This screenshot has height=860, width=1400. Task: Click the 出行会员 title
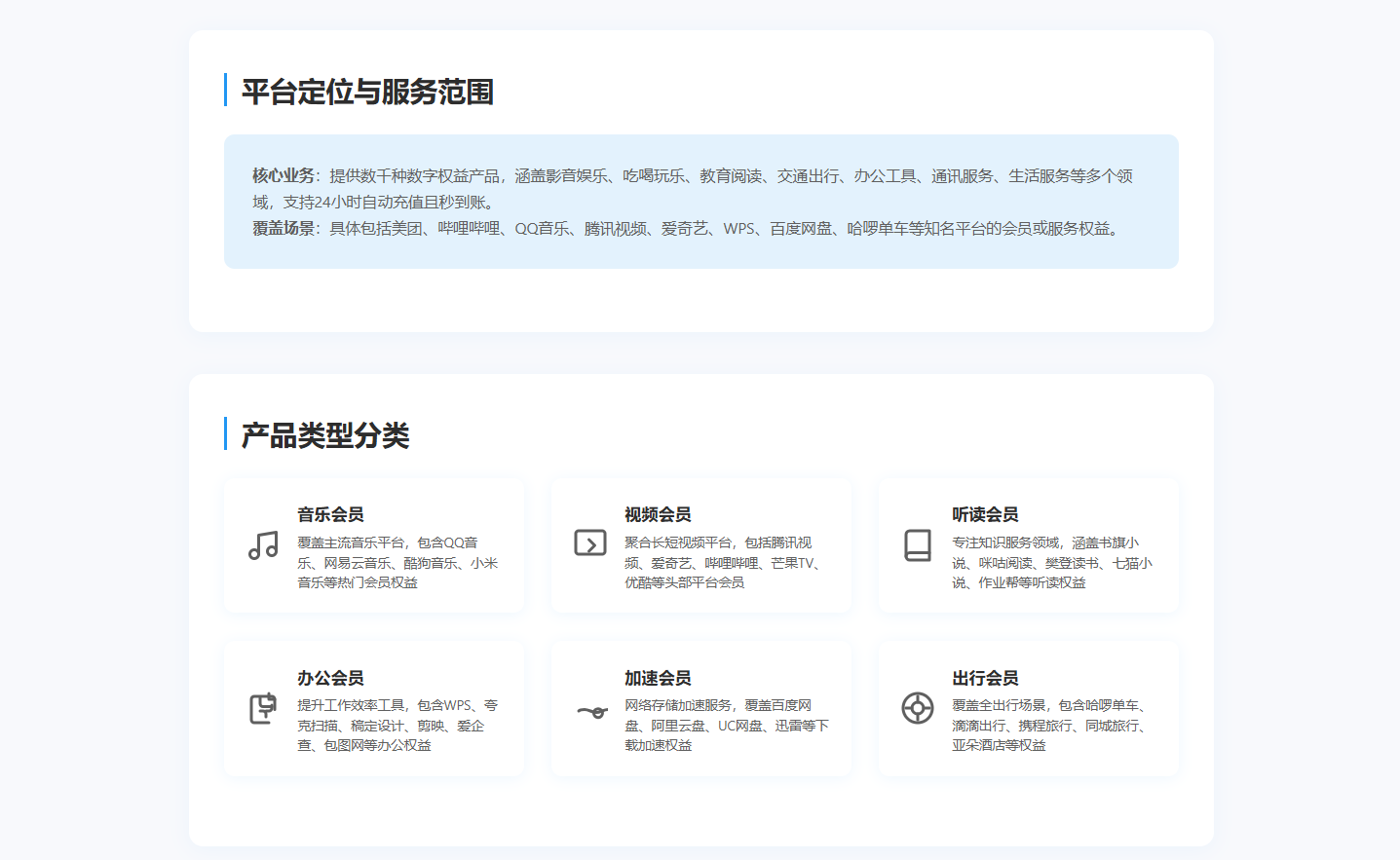(x=985, y=678)
